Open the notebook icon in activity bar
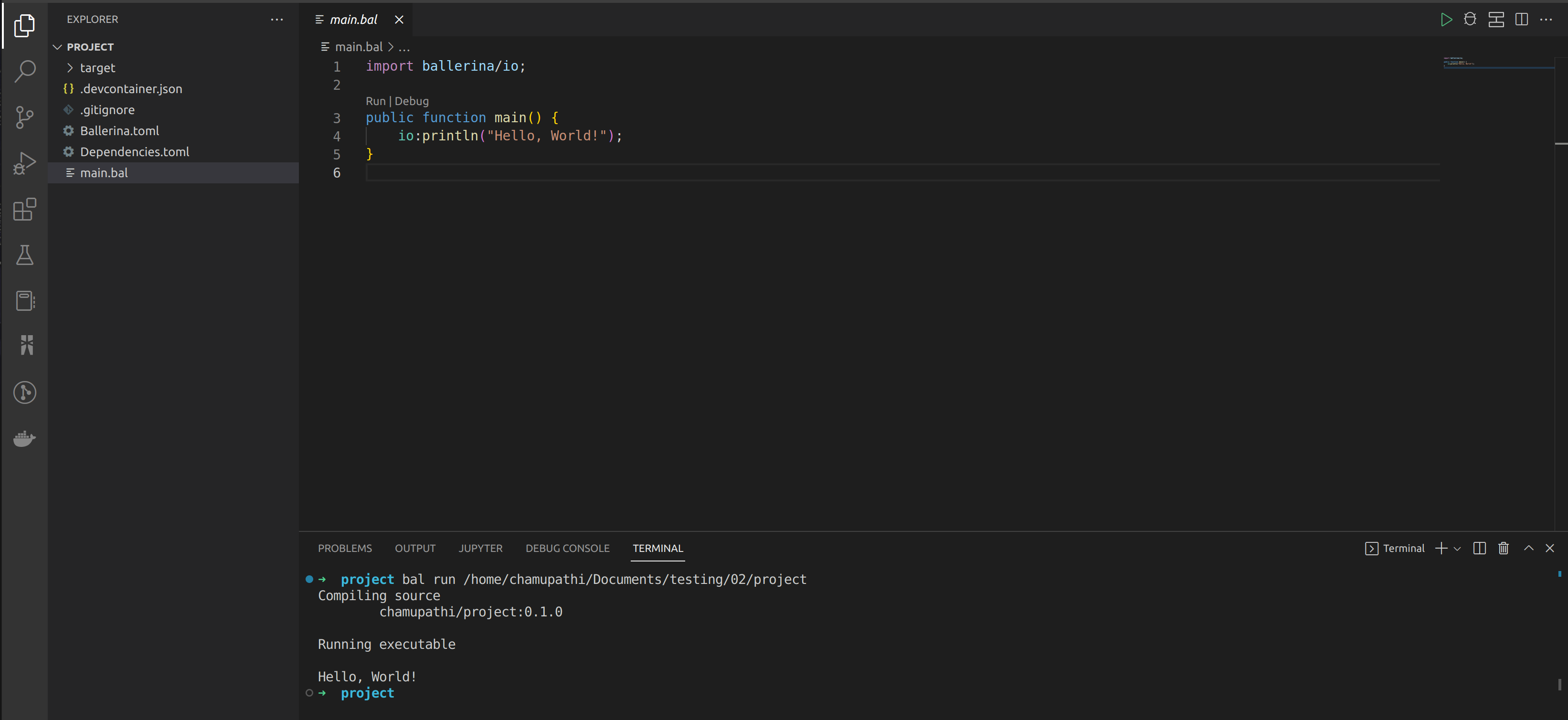This screenshot has height=720, width=1568. [24, 301]
